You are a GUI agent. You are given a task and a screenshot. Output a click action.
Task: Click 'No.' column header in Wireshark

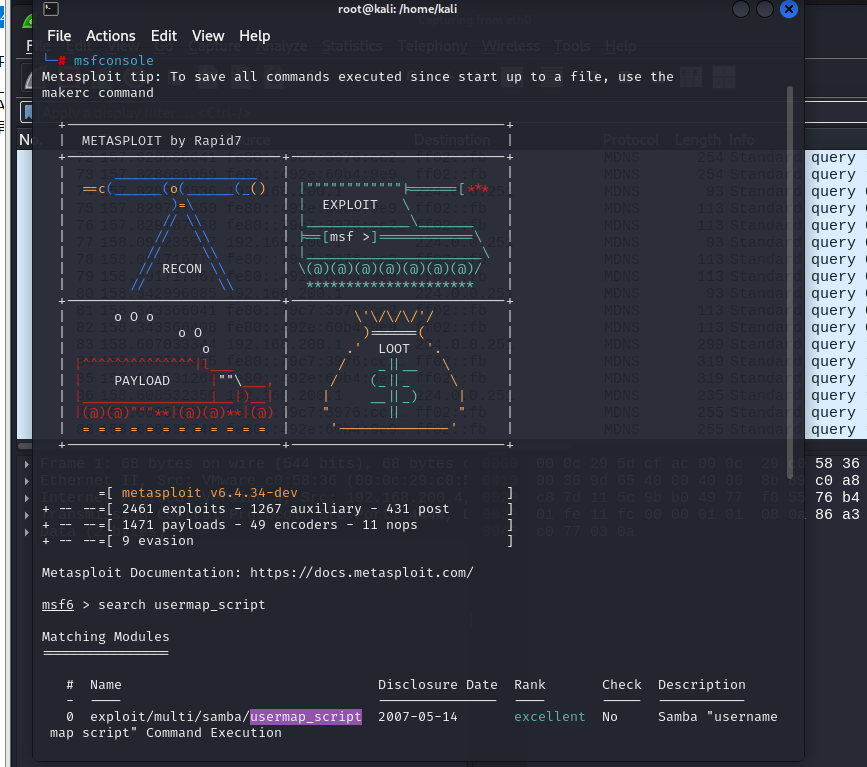tap(25, 140)
